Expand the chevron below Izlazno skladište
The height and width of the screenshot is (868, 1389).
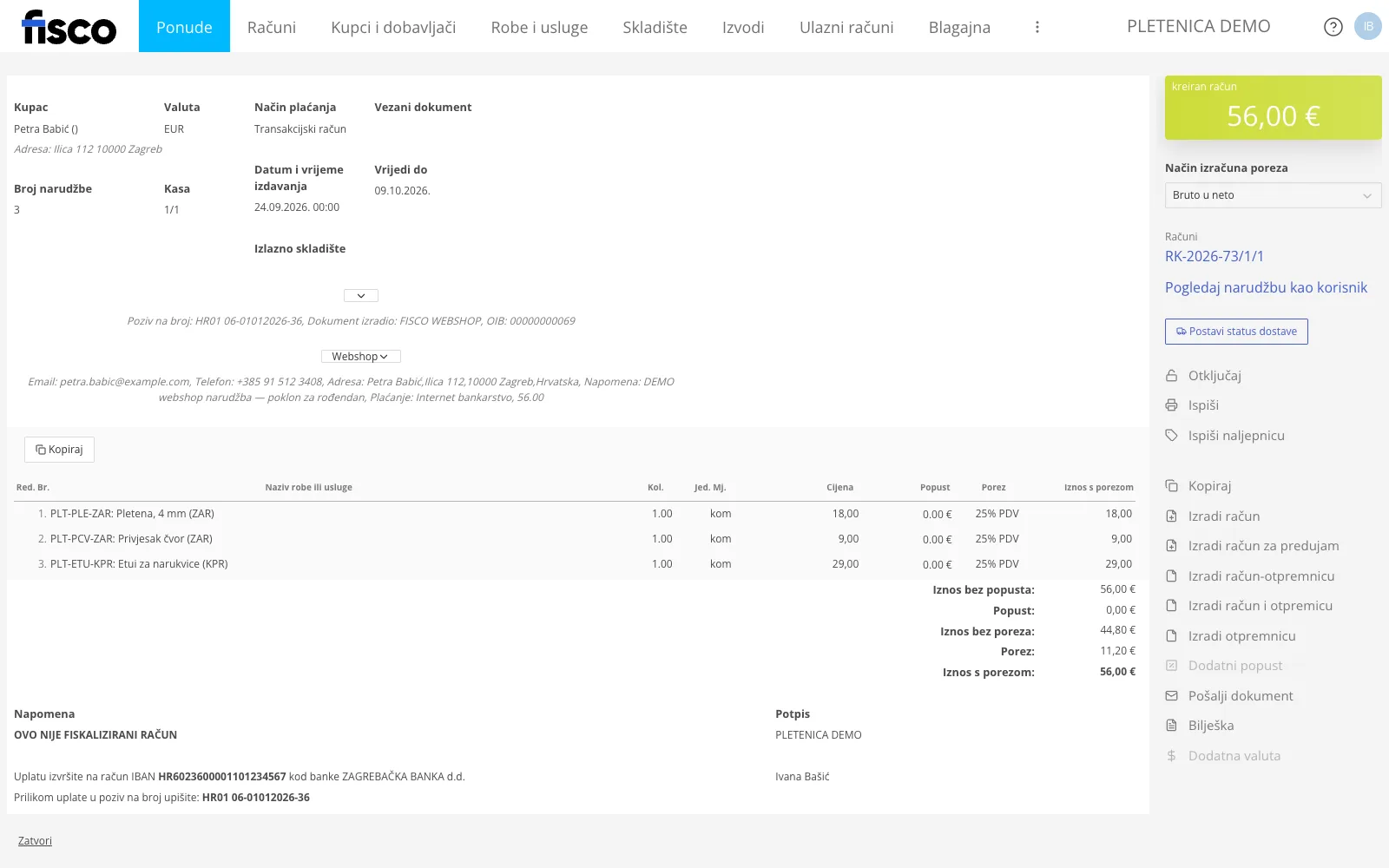(360, 296)
